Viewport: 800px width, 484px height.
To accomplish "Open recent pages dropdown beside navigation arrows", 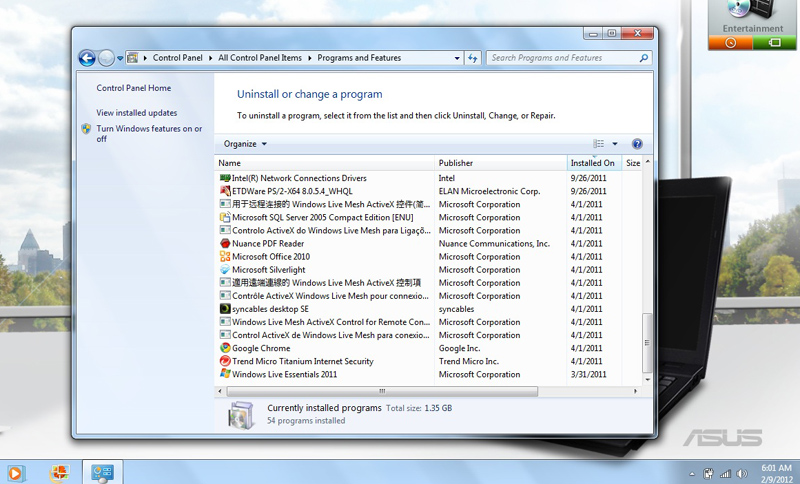I will click(120, 58).
